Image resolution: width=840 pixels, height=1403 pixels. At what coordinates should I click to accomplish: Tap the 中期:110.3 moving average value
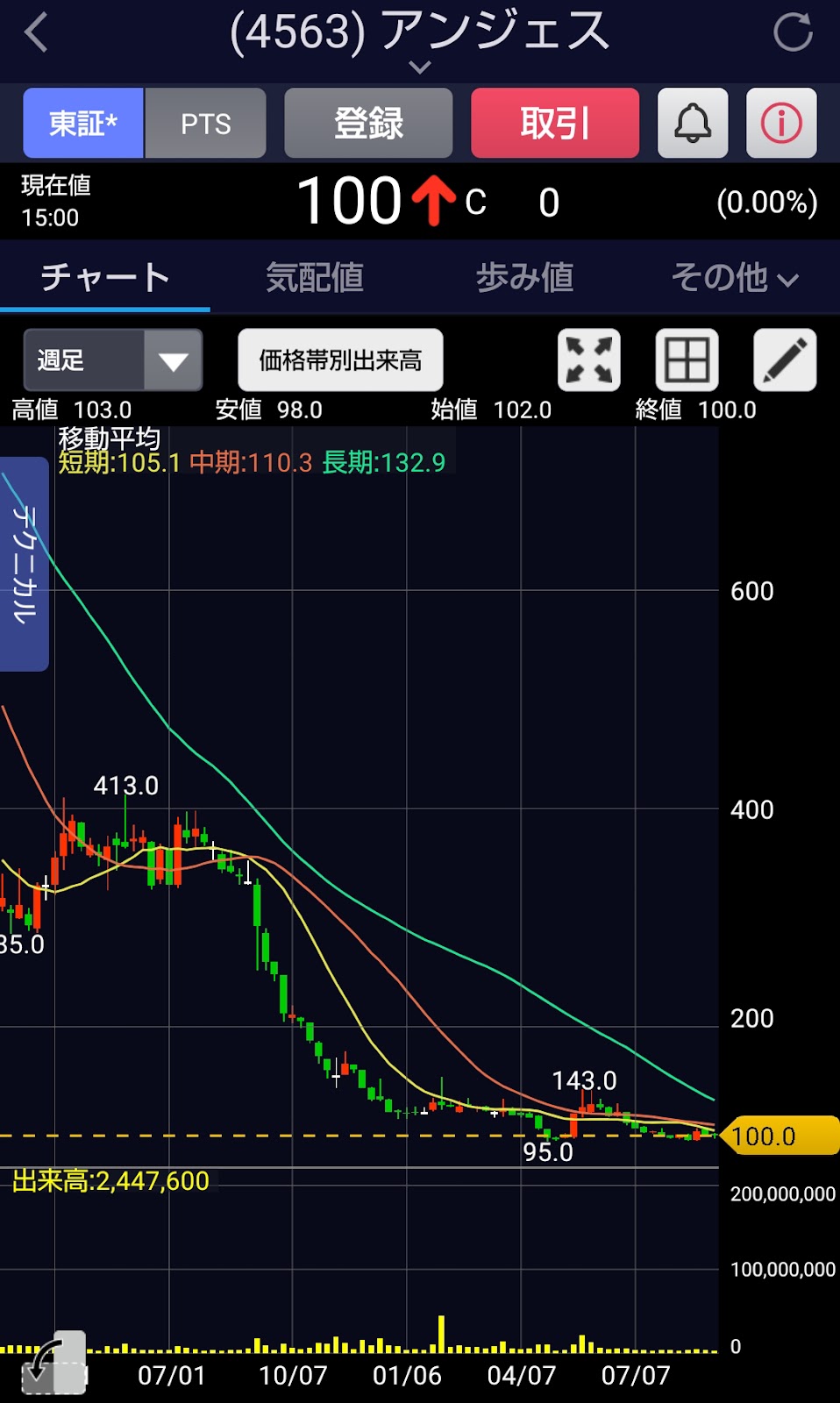251,463
